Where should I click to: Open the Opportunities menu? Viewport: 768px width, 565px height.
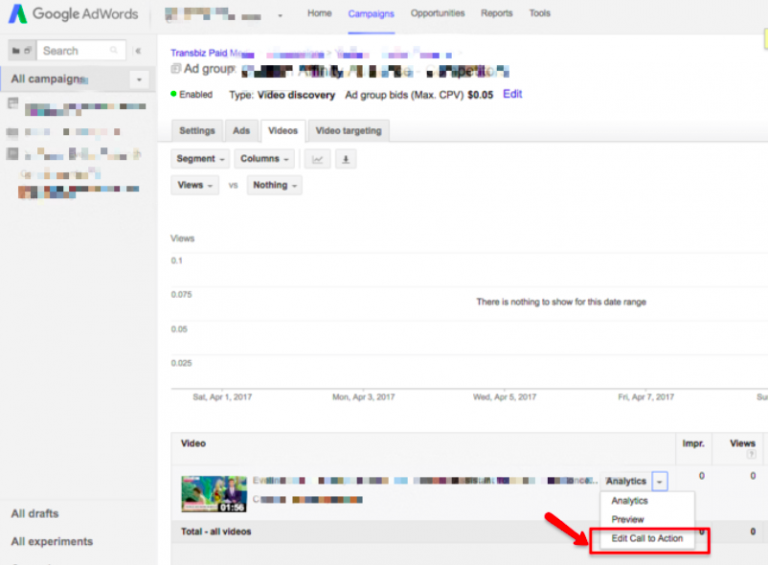437,13
